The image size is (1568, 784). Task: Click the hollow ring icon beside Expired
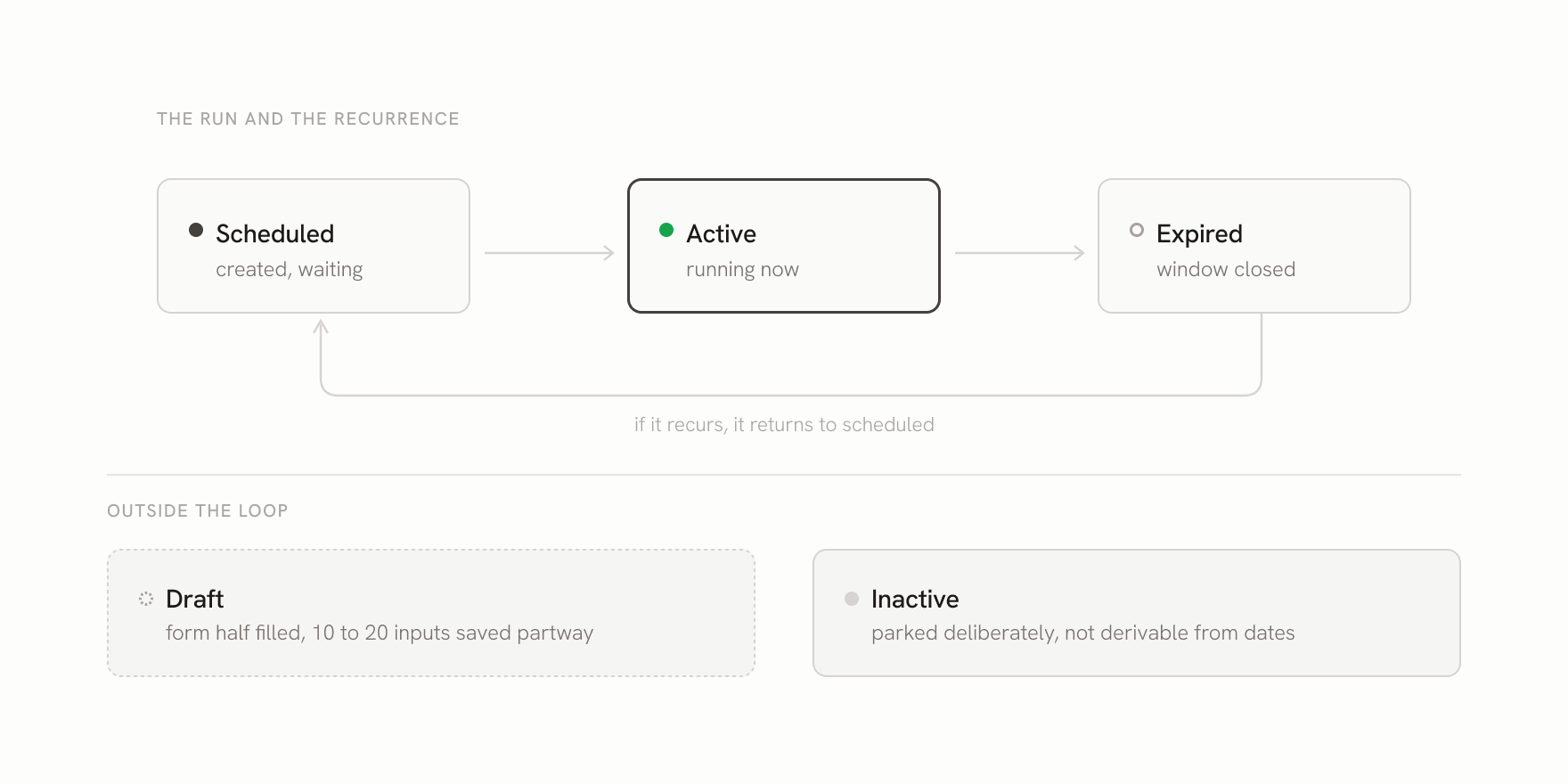click(x=1137, y=230)
